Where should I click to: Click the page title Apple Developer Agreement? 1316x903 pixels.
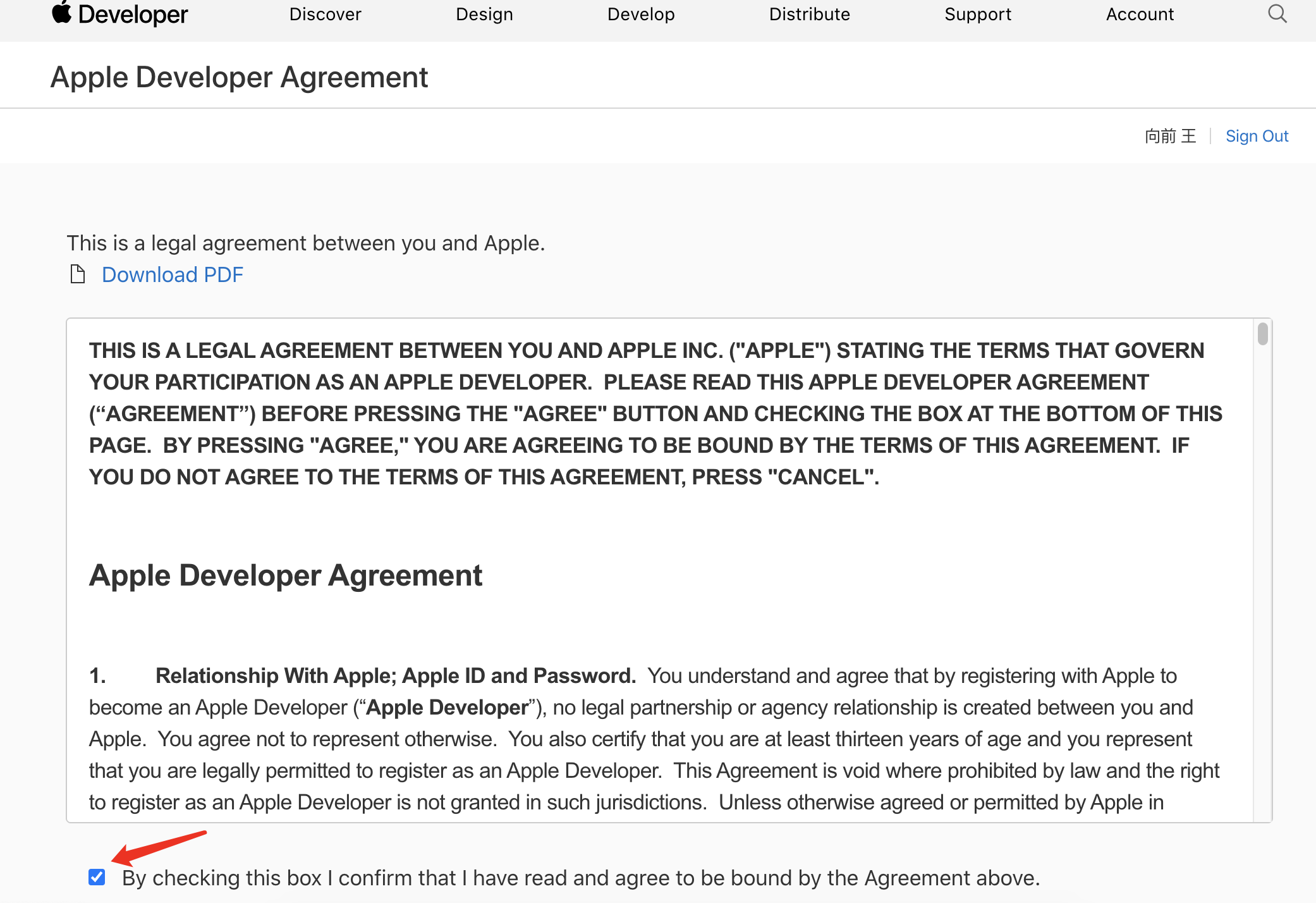point(239,77)
